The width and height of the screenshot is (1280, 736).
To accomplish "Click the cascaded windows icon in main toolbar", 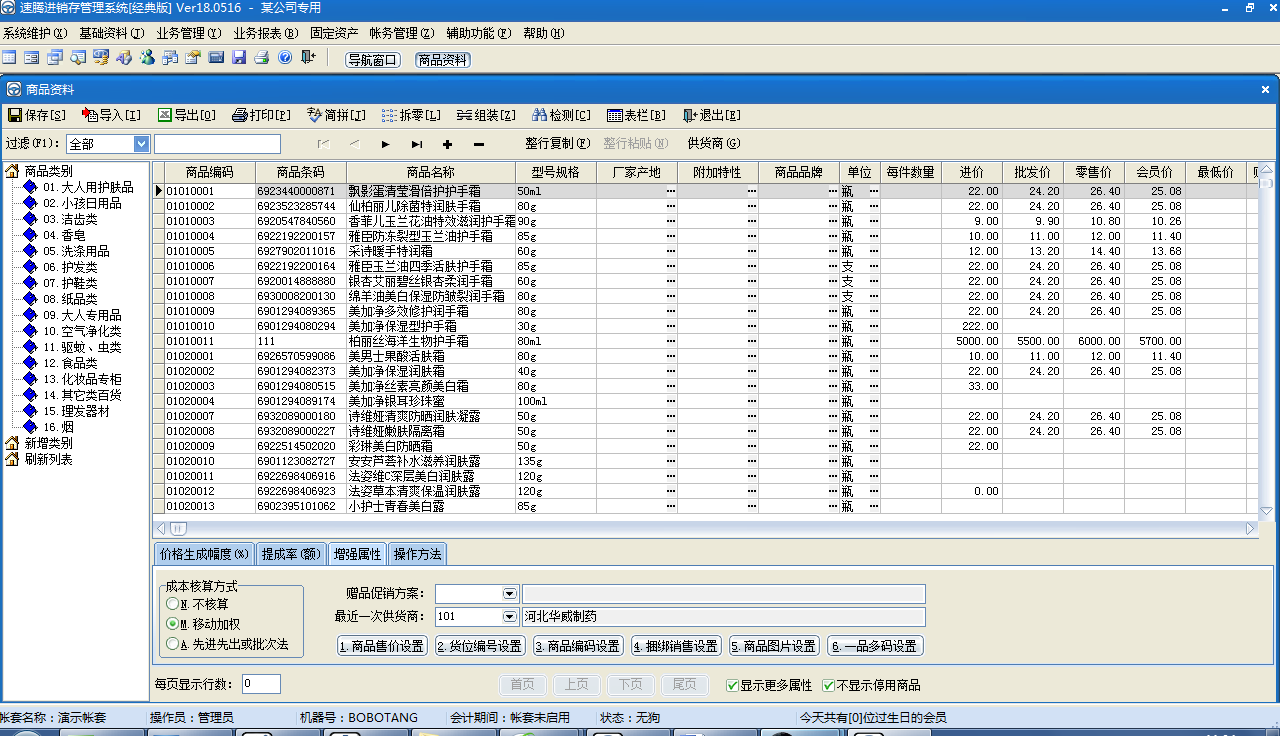I will pyautogui.click(x=55, y=58).
